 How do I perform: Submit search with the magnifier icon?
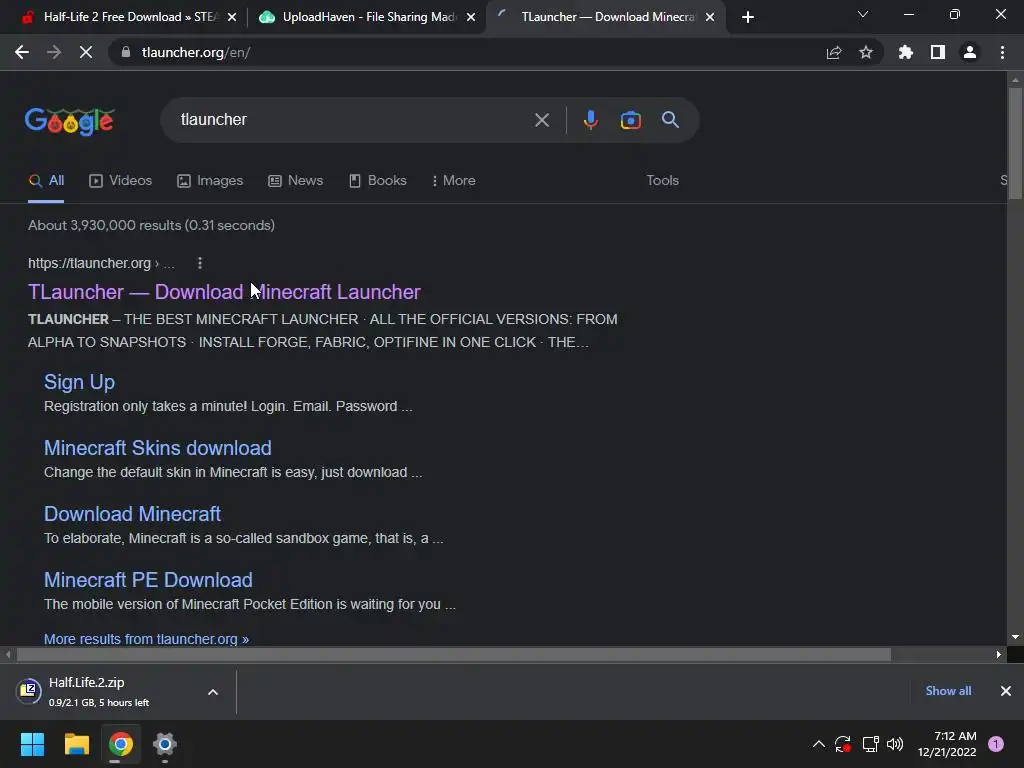point(670,120)
